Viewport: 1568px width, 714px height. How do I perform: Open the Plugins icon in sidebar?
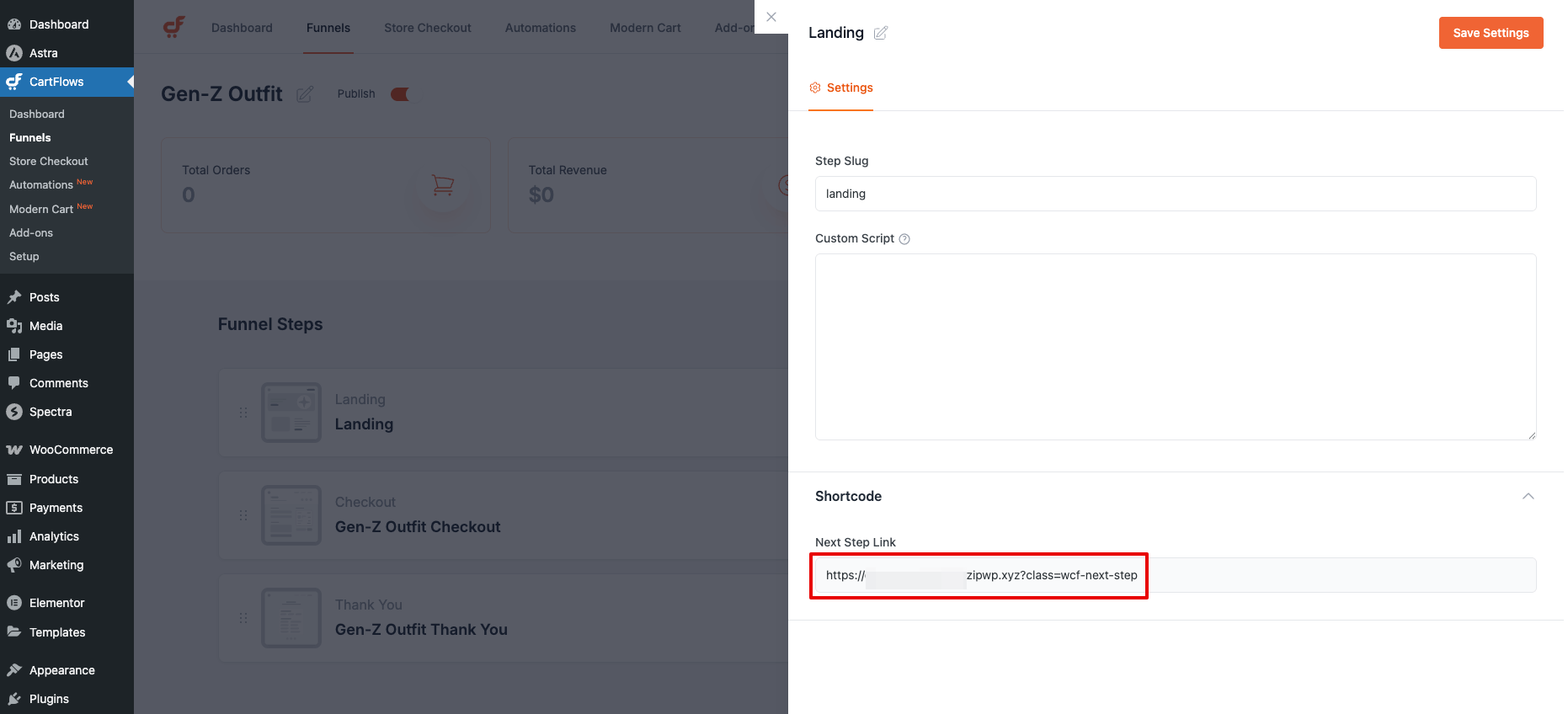pyautogui.click(x=14, y=699)
